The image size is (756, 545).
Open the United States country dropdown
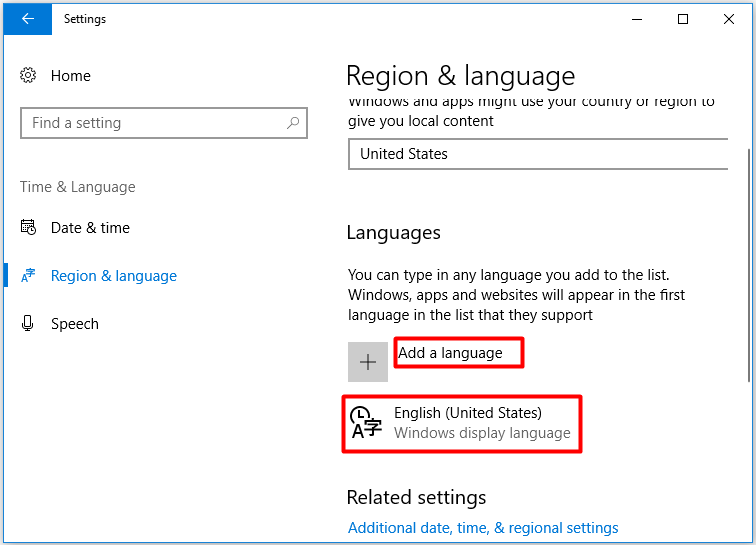pos(538,154)
